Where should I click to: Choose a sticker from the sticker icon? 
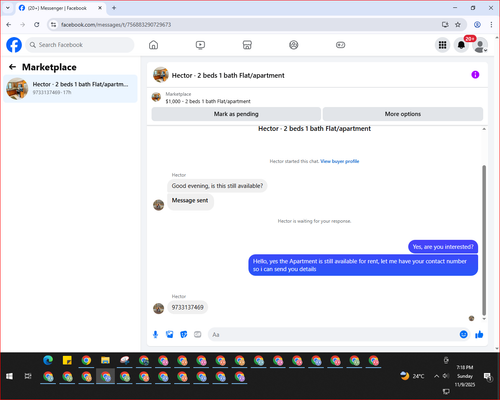point(184,334)
